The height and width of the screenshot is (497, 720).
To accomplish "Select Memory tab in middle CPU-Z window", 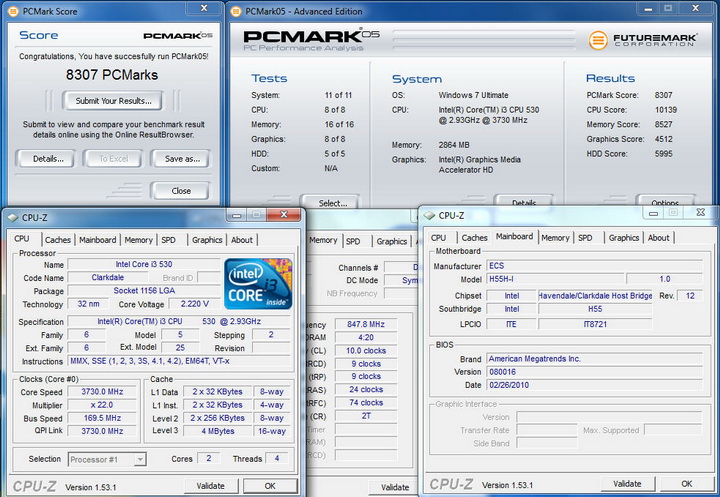I will click(x=323, y=240).
